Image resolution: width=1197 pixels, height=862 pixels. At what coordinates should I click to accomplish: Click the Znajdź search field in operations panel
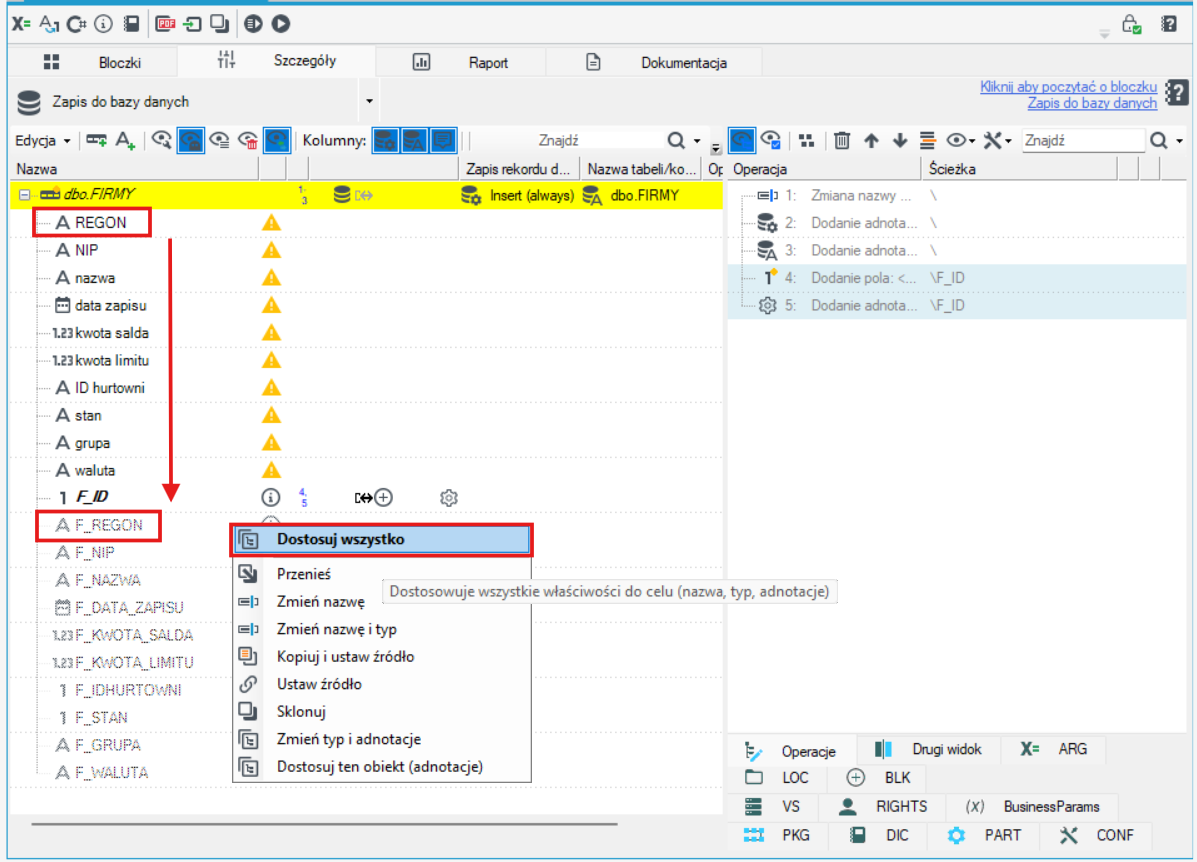click(x=1082, y=140)
